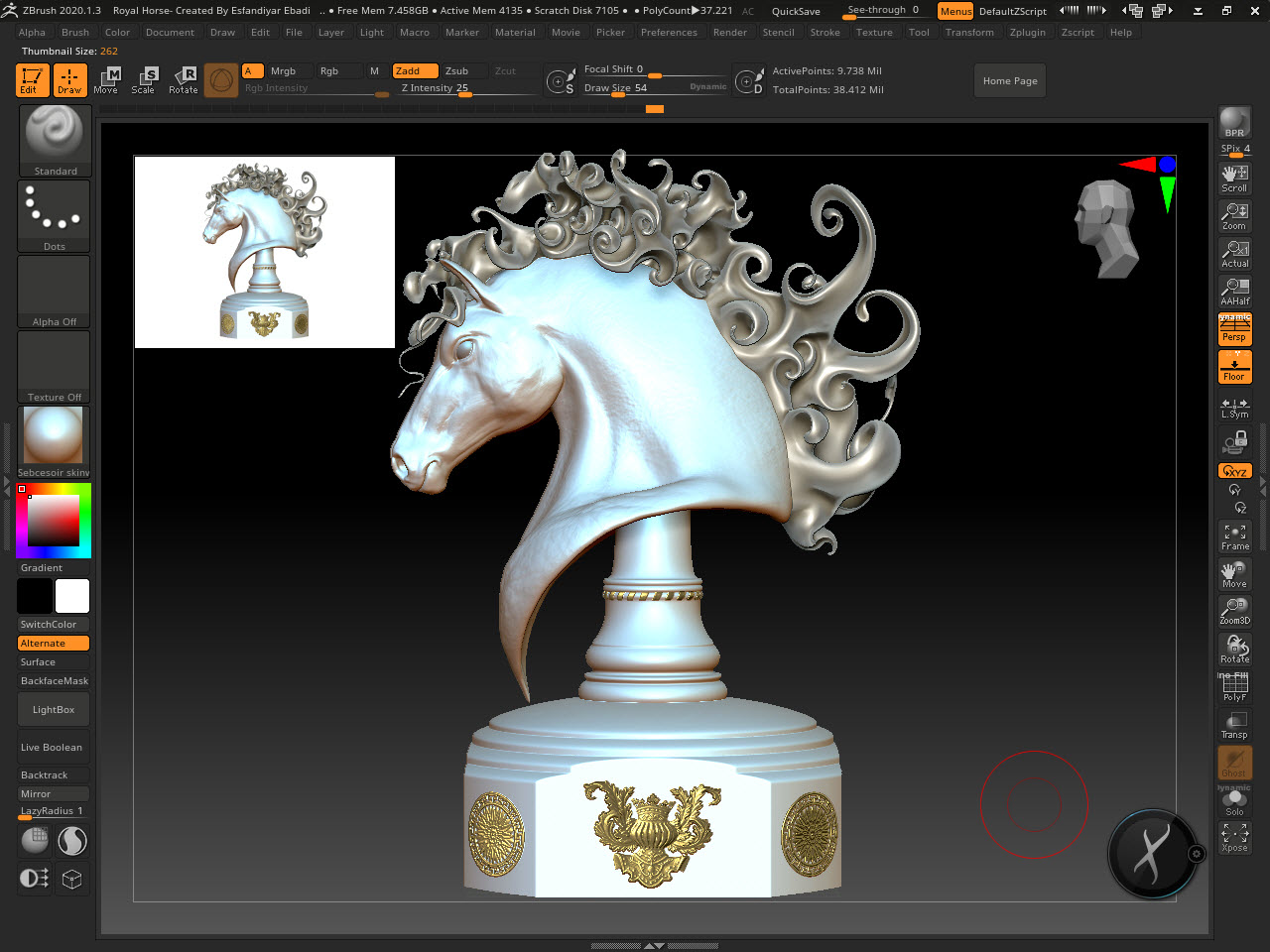1270x952 pixels.
Task: Open the Dots stroke type picker
Action: pyautogui.click(x=55, y=215)
